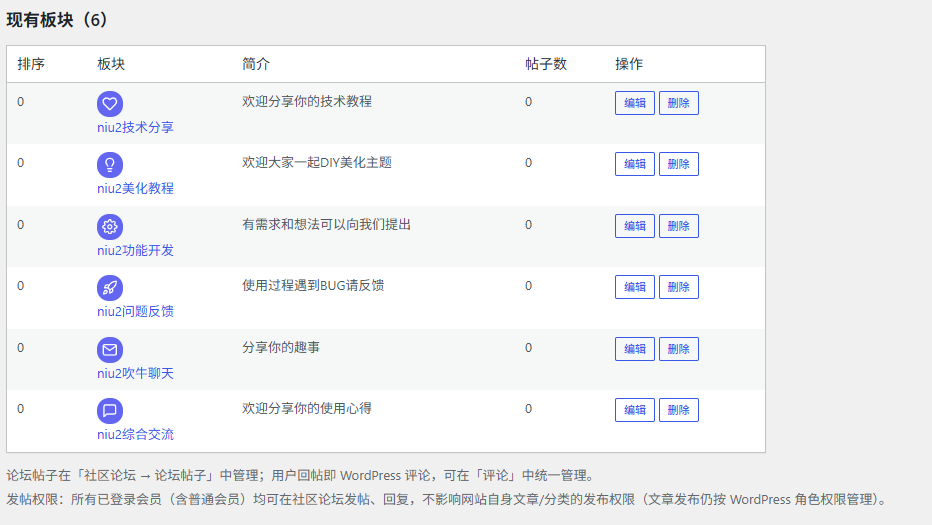The width and height of the screenshot is (932, 525).
Task: Click the gear icon for niu2功能开发
Action: (110, 227)
